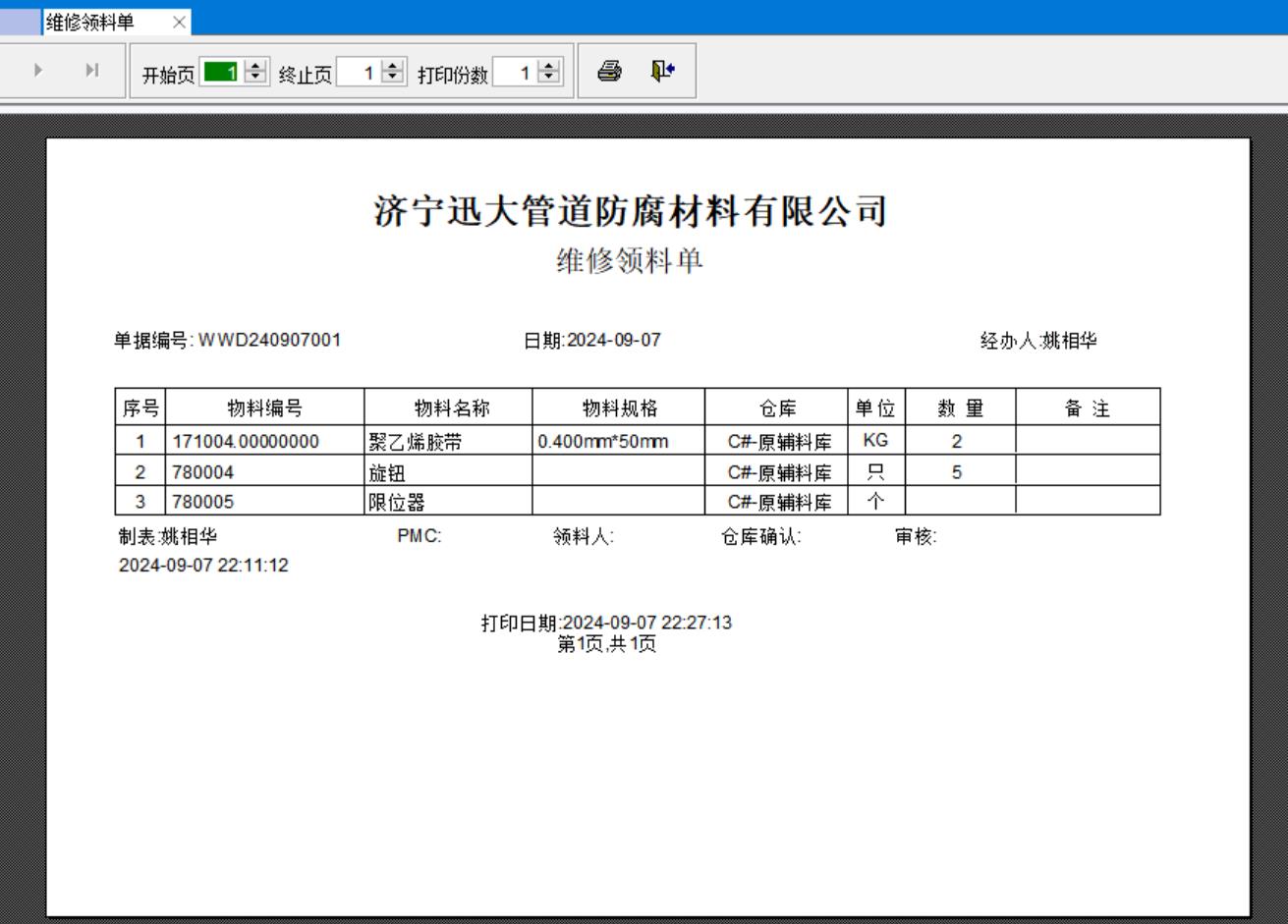Click the 打印份数 copies input field
Viewport: 1288px width, 924px height.
point(515,73)
